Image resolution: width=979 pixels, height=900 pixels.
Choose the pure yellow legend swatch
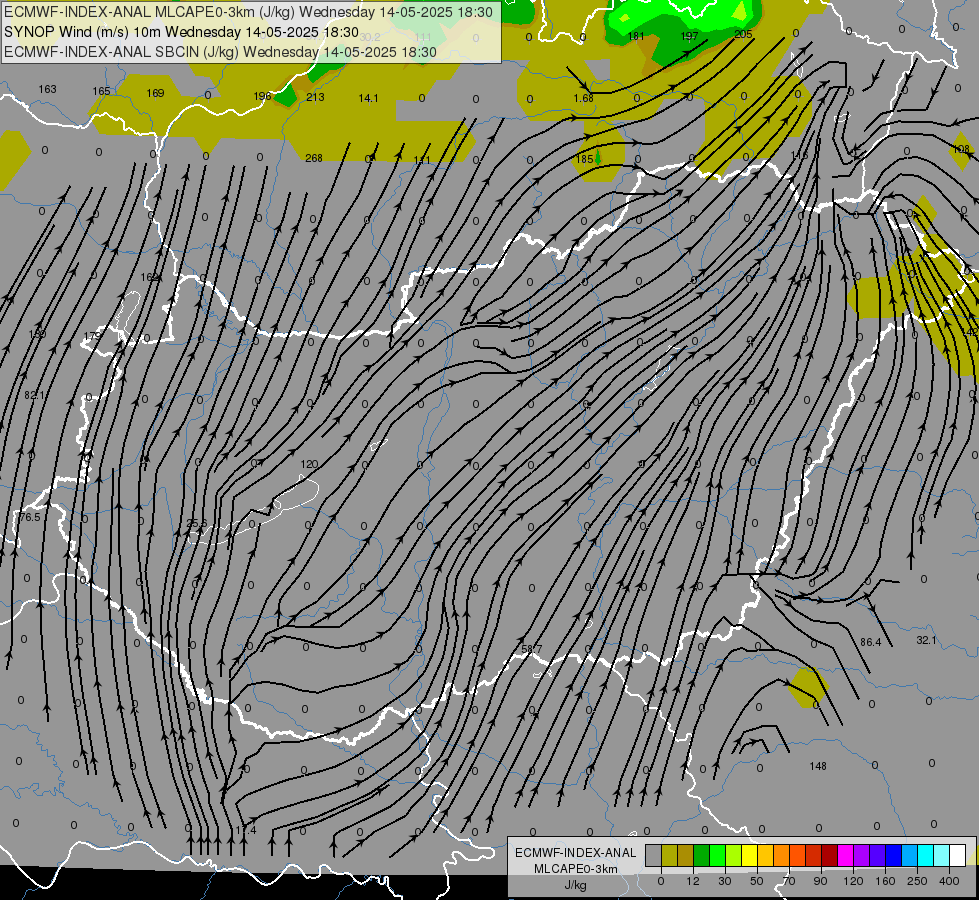pyautogui.click(x=750, y=855)
